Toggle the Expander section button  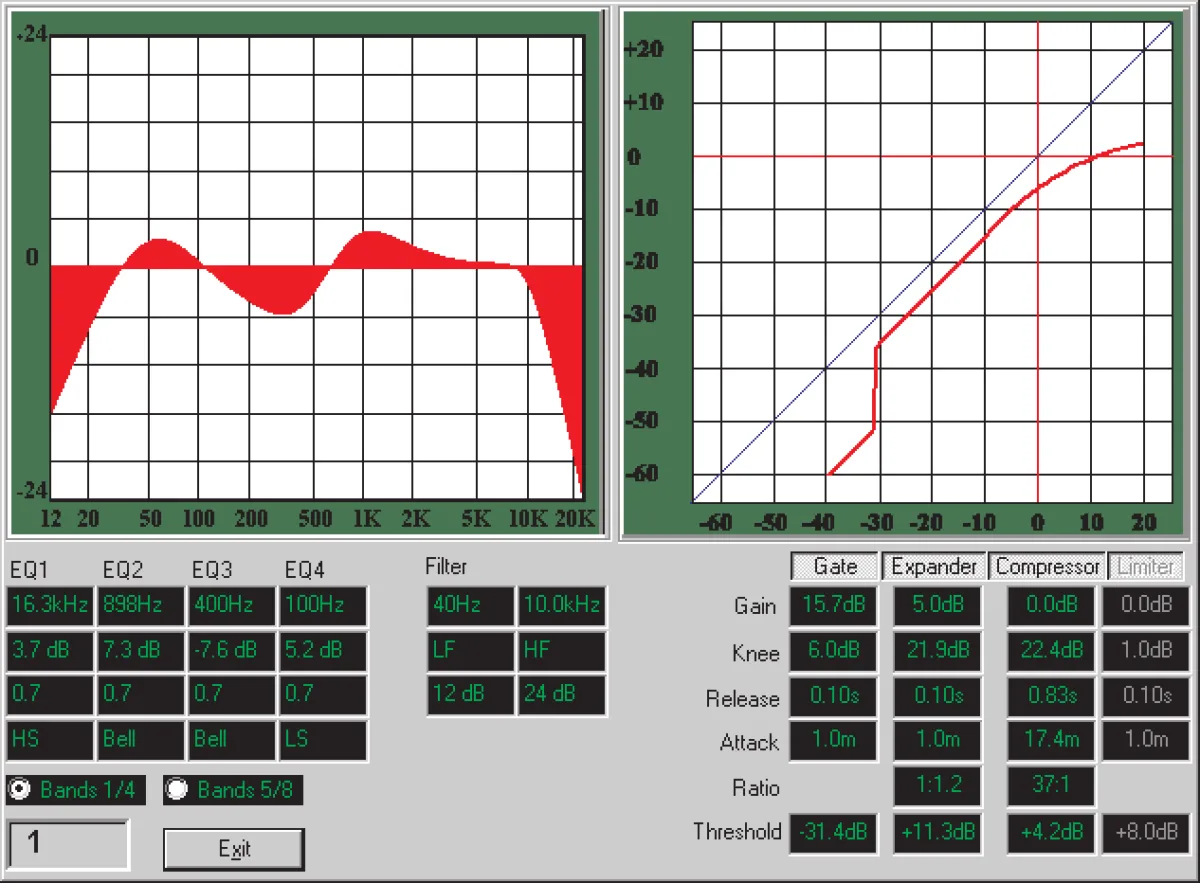(934, 567)
